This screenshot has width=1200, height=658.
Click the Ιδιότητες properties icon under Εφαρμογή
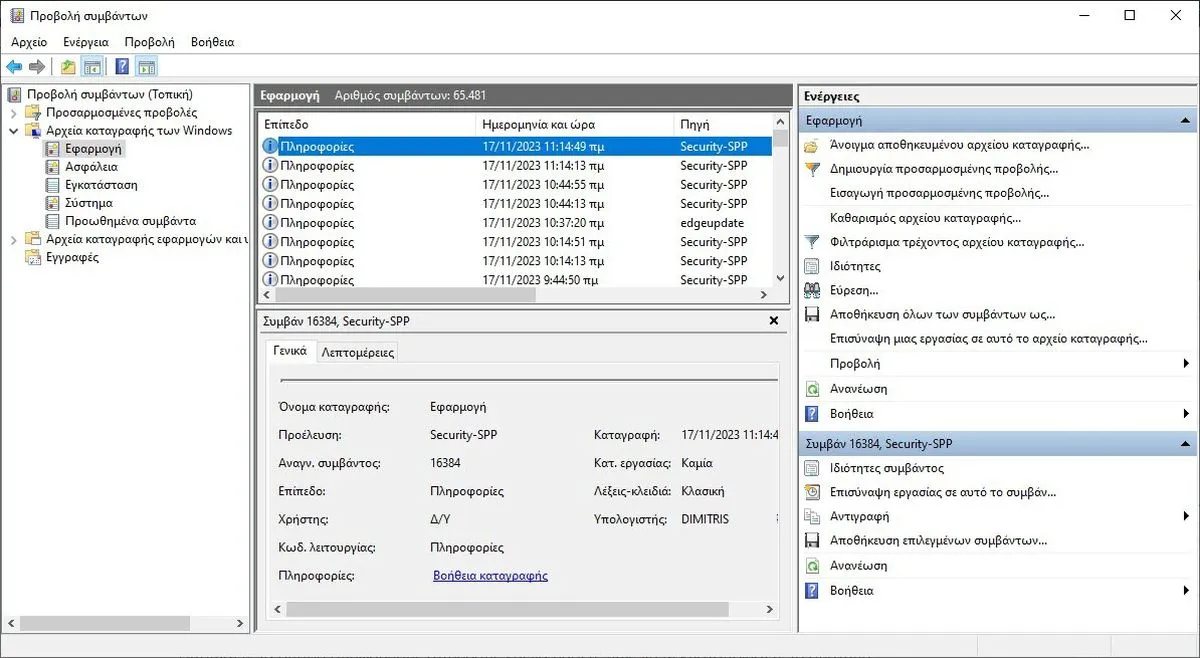tap(812, 266)
